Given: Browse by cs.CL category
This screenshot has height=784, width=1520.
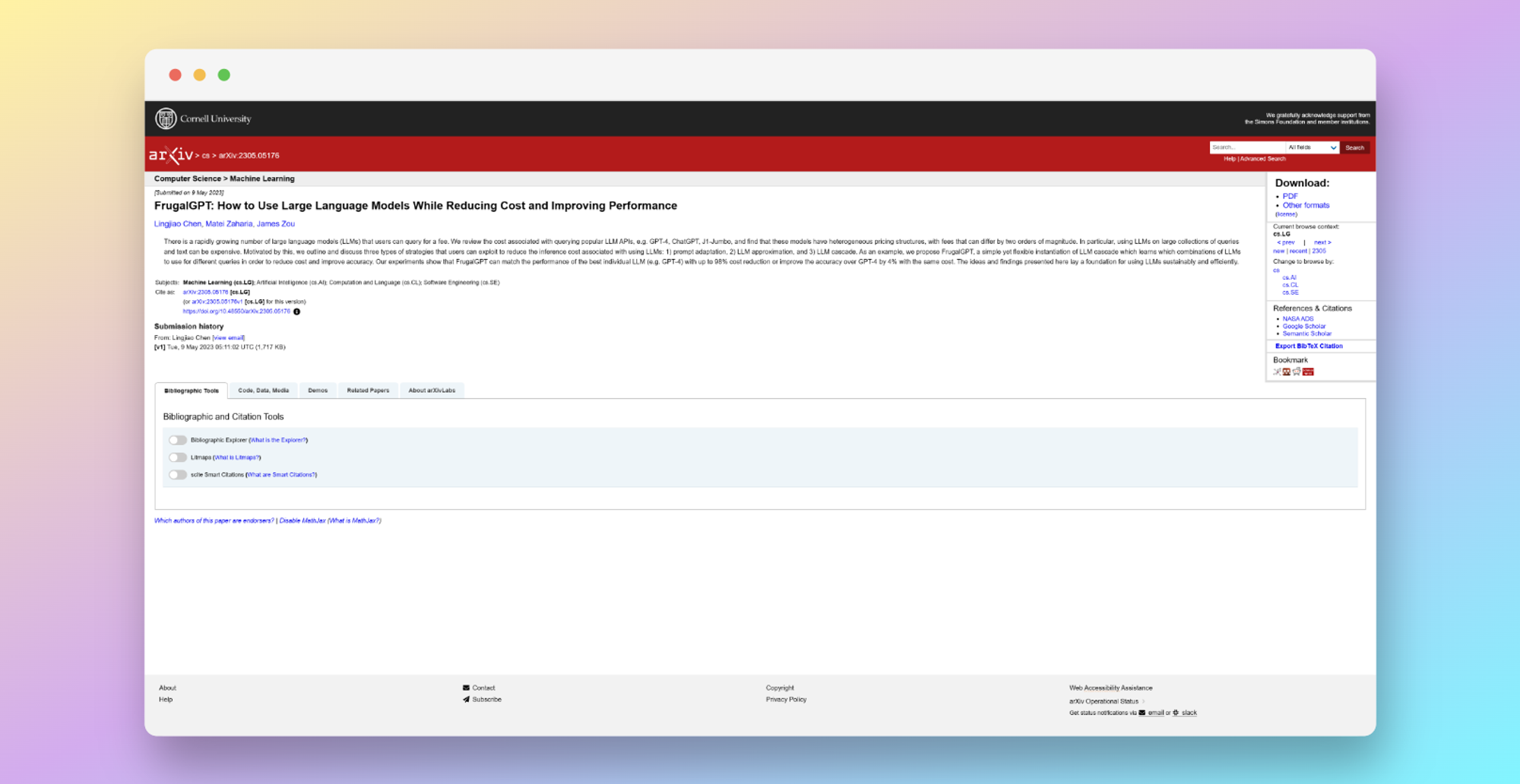Looking at the screenshot, I should tap(1290, 285).
